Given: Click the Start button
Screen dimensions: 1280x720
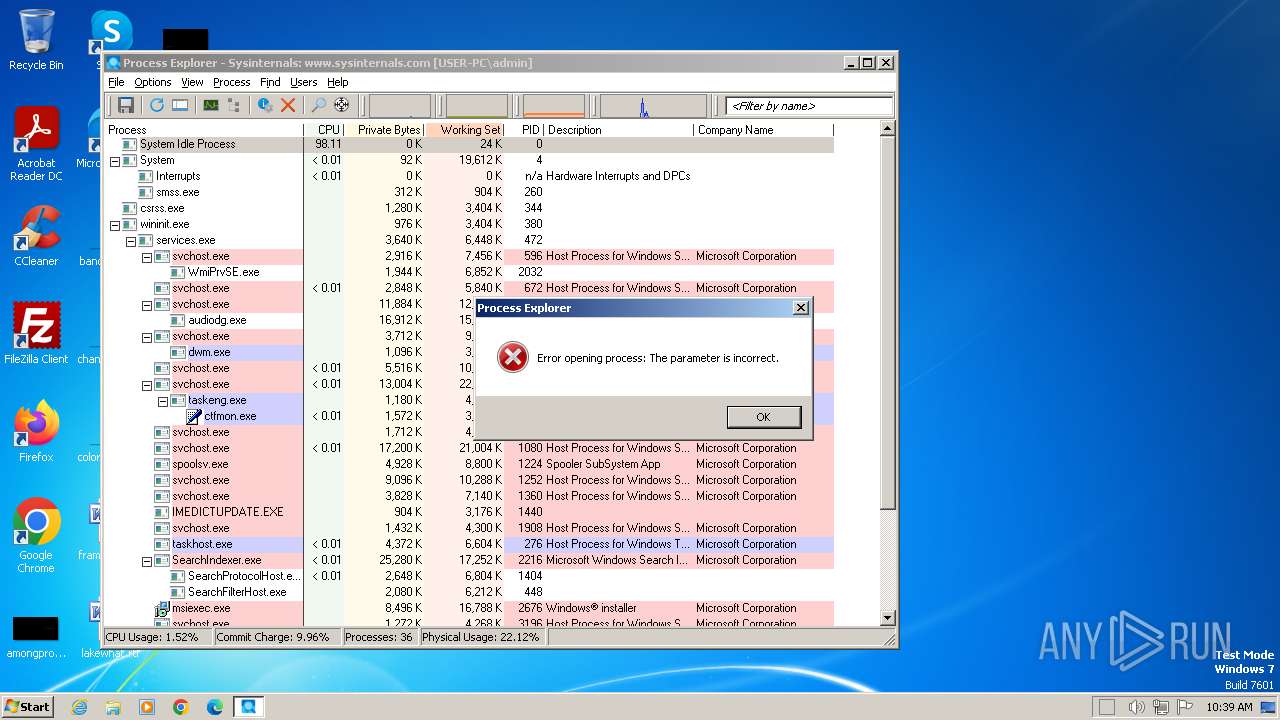Looking at the screenshot, I should pos(27,706).
